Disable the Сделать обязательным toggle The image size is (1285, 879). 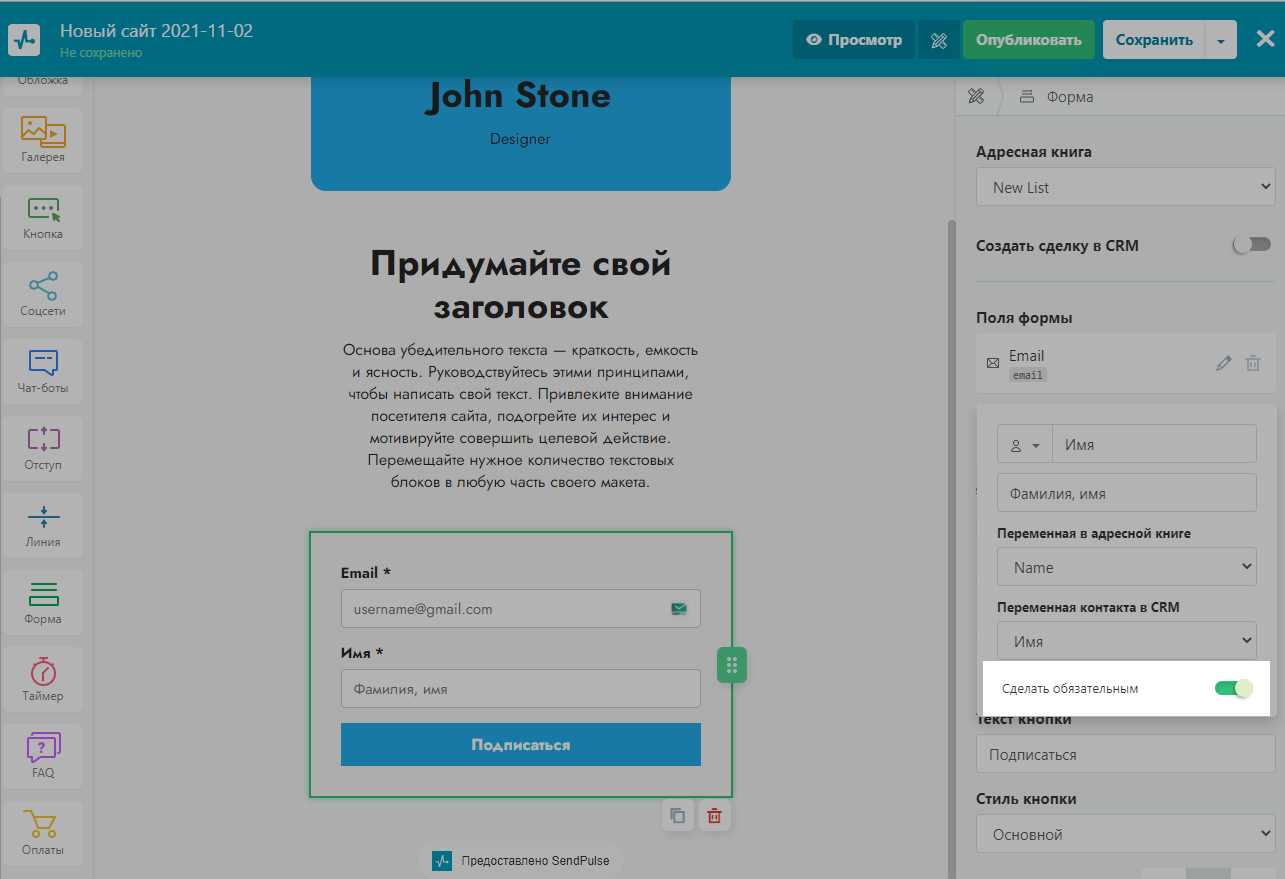pos(1233,688)
